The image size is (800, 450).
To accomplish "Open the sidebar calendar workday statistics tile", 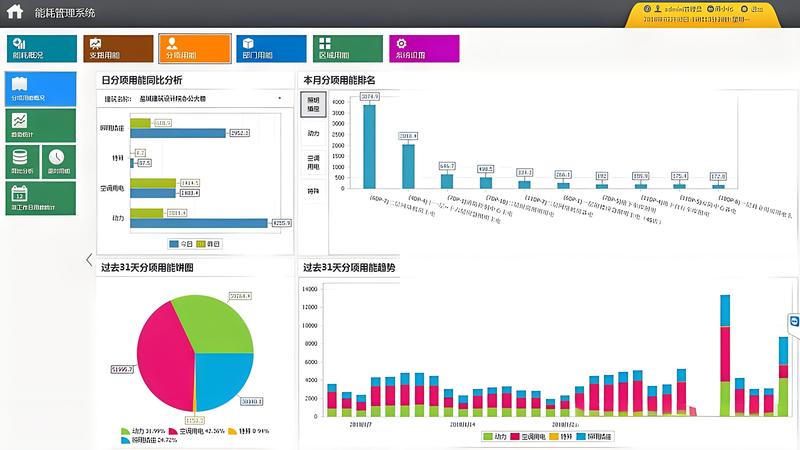I will (x=39, y=196).
